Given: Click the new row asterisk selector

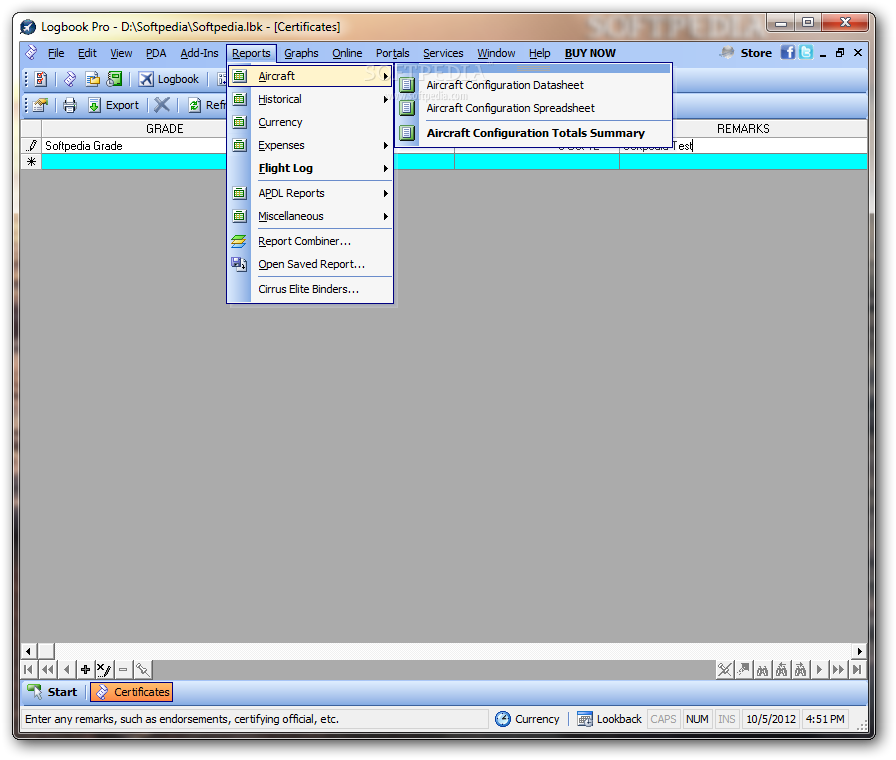Looking at the screenshot, I should click(31, 162).
